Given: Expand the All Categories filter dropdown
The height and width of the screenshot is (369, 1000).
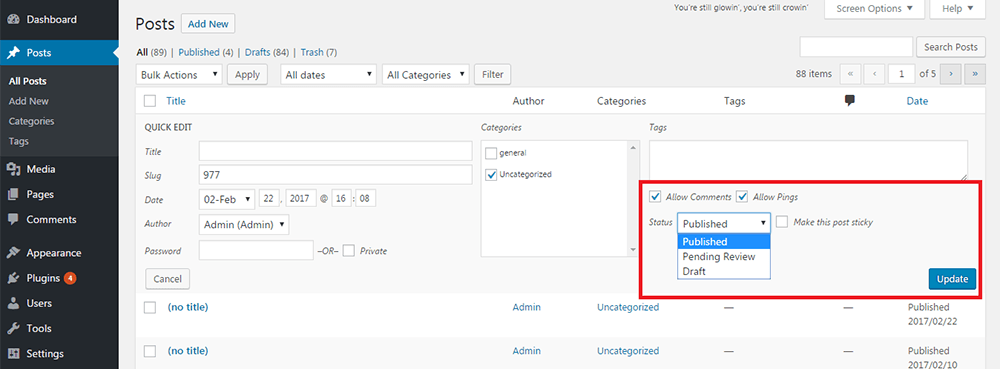Looking at the screenshot, I should (x=426, y=75).
